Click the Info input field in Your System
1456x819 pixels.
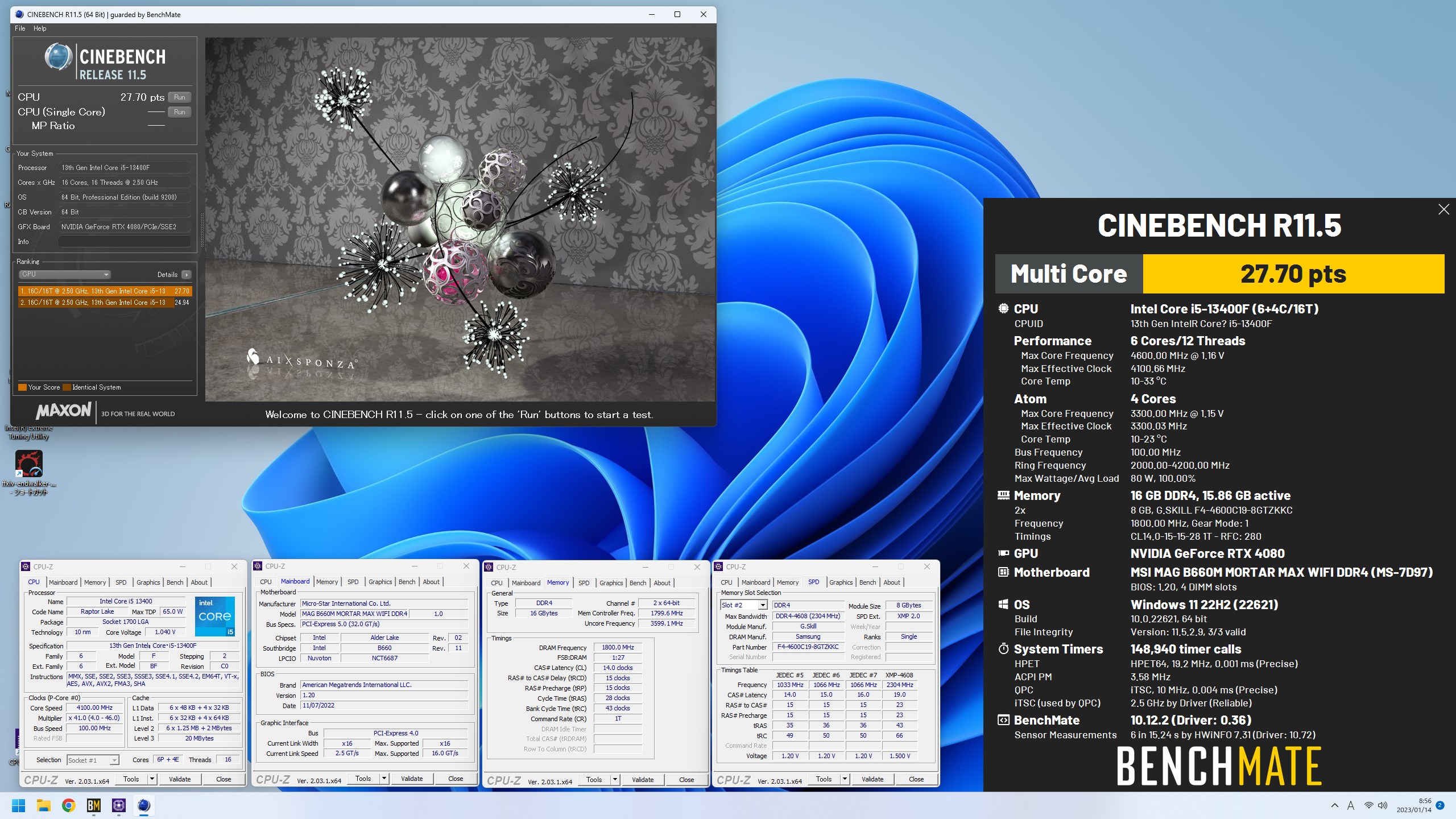[125, 242]
